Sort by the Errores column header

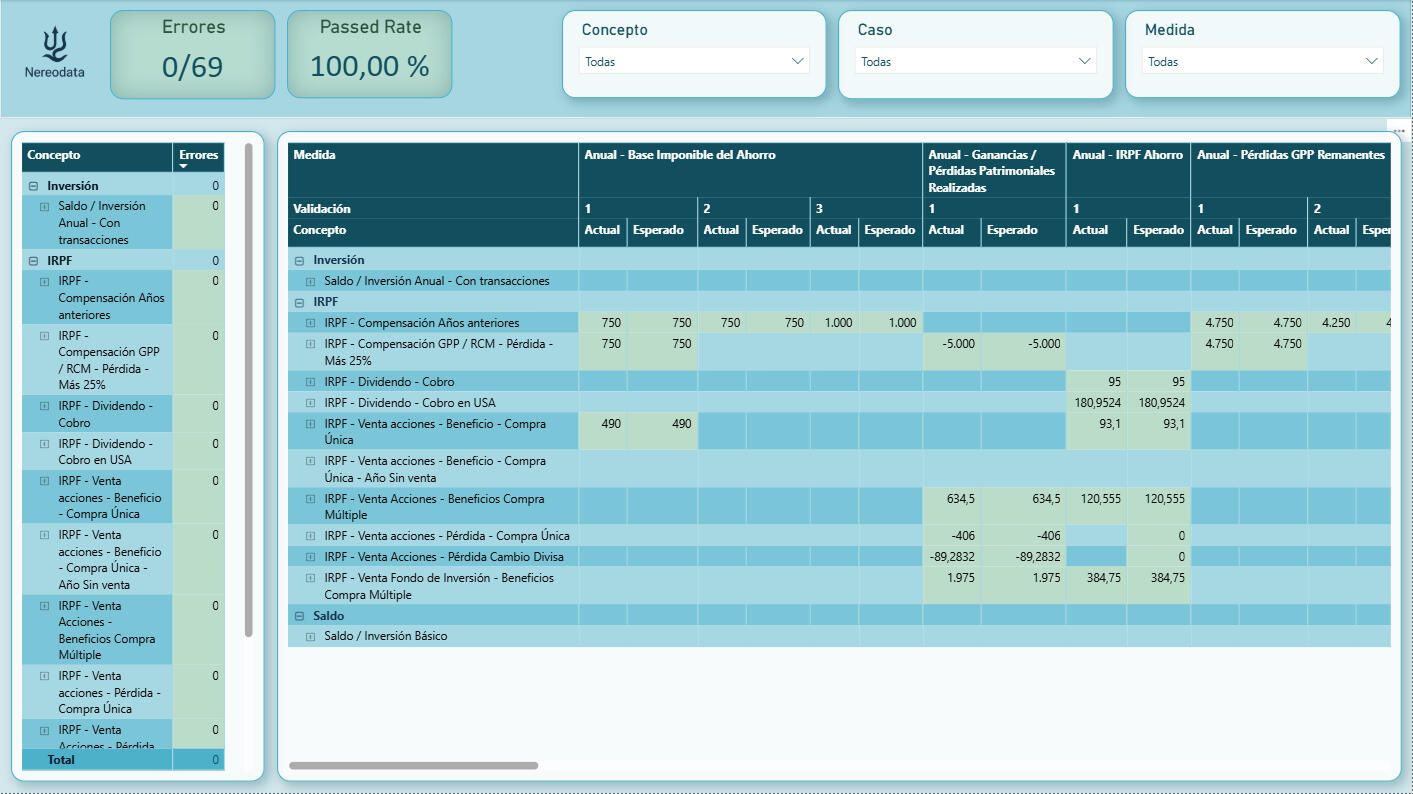(198, 156)
